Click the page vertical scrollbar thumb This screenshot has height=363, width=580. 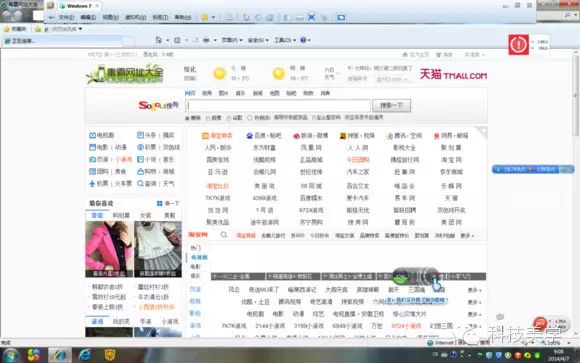point(576,96)
